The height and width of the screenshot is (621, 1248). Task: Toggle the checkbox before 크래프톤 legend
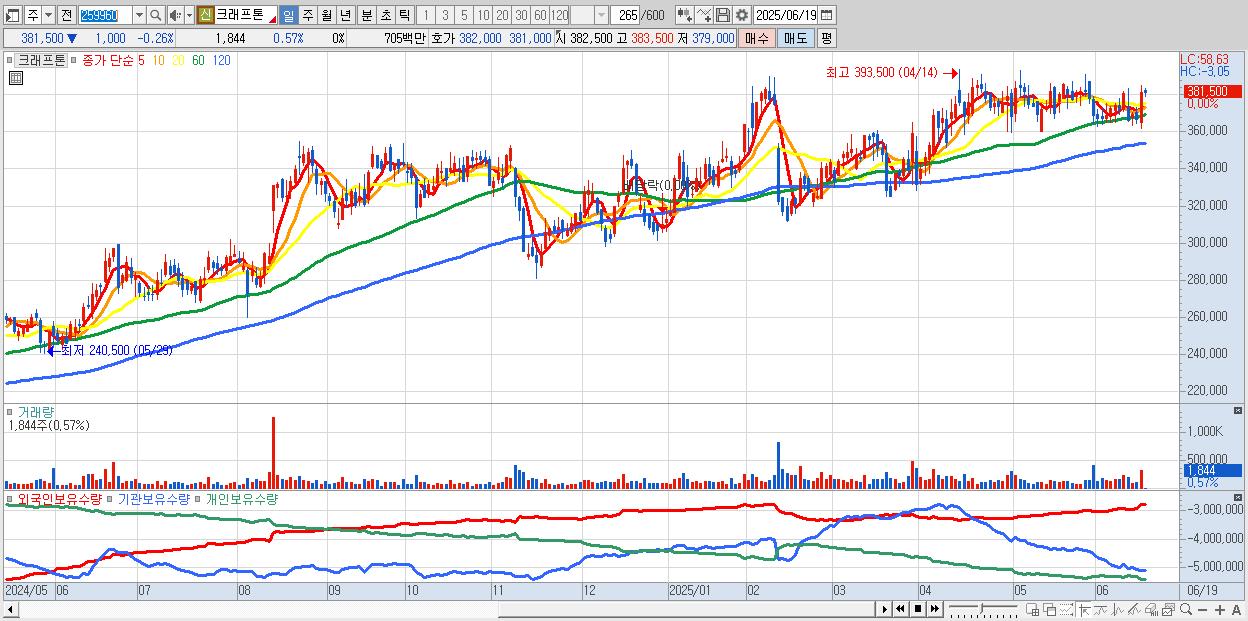click(x=10, y=60)
